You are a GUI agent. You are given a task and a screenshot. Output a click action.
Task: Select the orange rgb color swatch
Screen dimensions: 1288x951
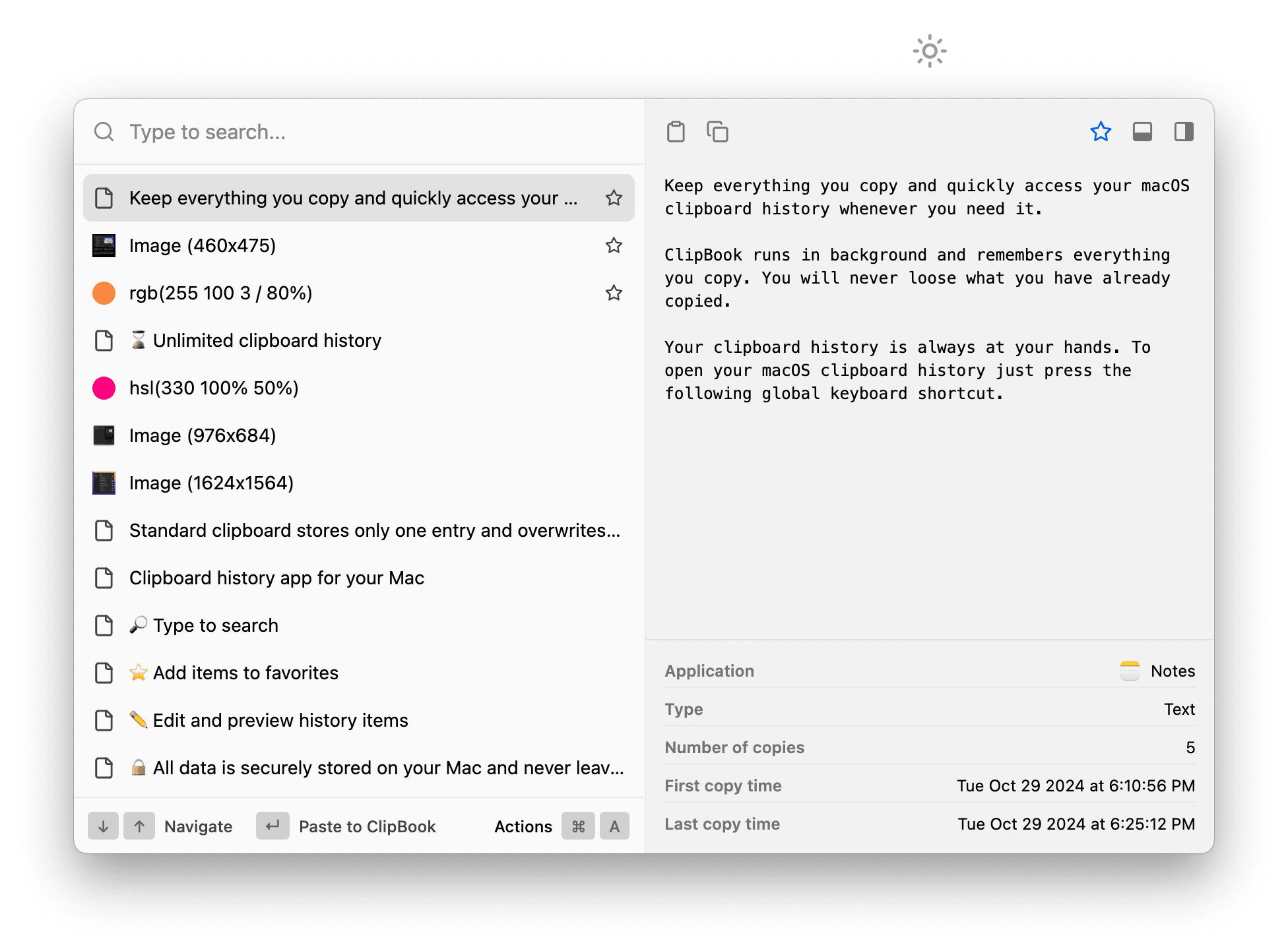104,292
